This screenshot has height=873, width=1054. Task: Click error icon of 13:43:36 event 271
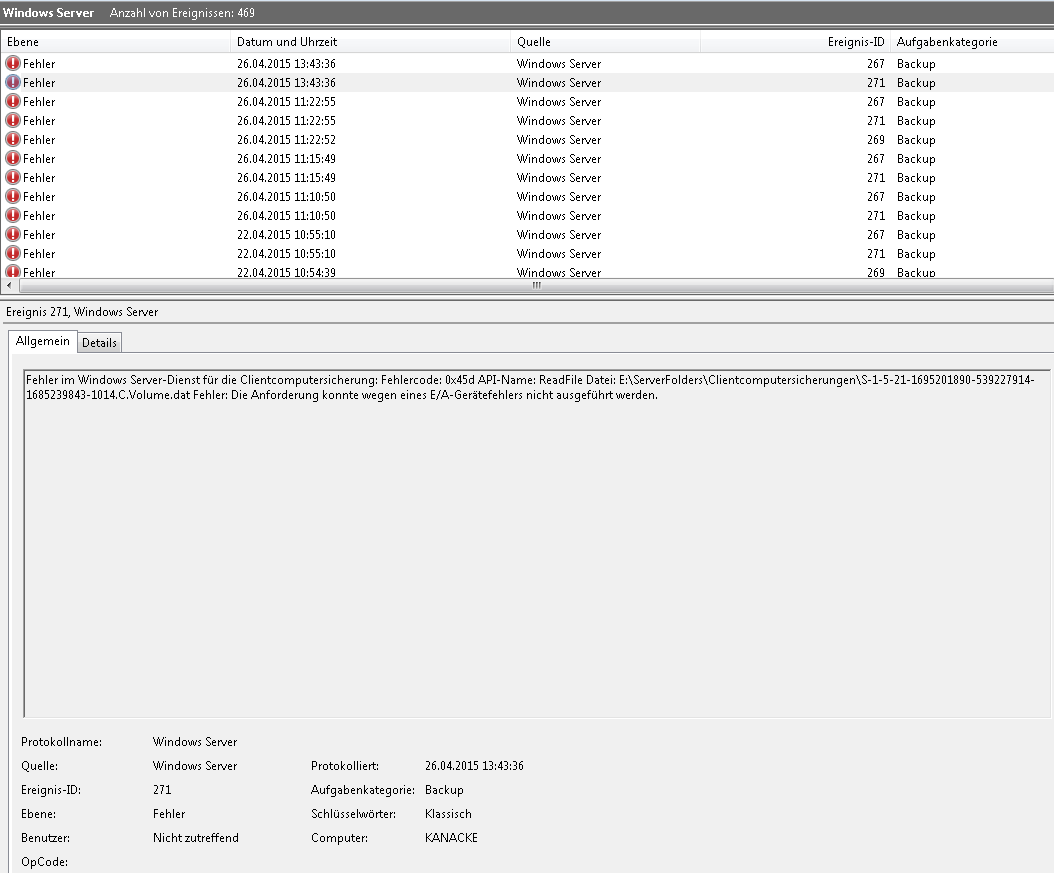pos(13,82)
